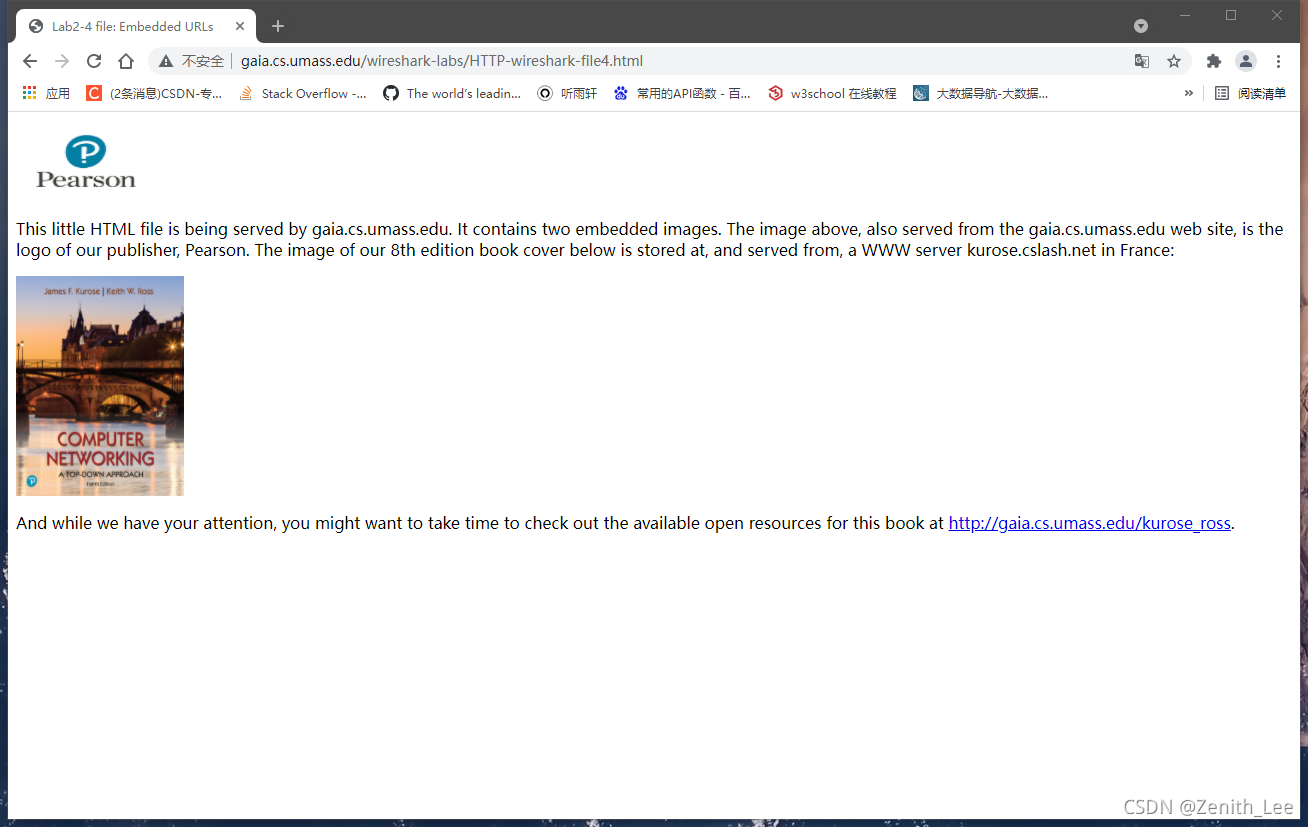Open the w3school 在线教程 bookmark
1308x827 pixels.
(x=832, y=93)
